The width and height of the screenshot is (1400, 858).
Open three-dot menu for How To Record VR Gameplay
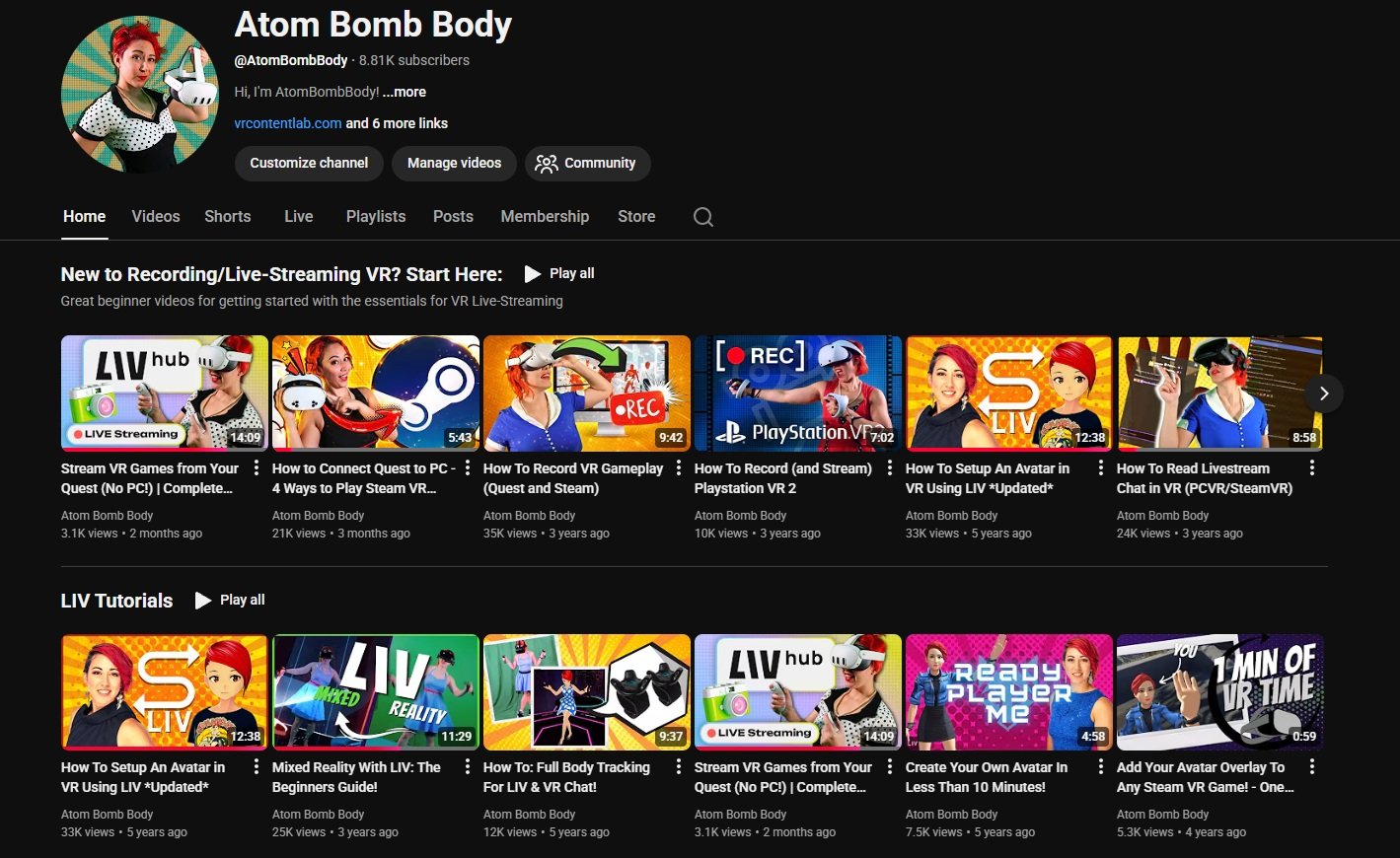pos(679,468)
